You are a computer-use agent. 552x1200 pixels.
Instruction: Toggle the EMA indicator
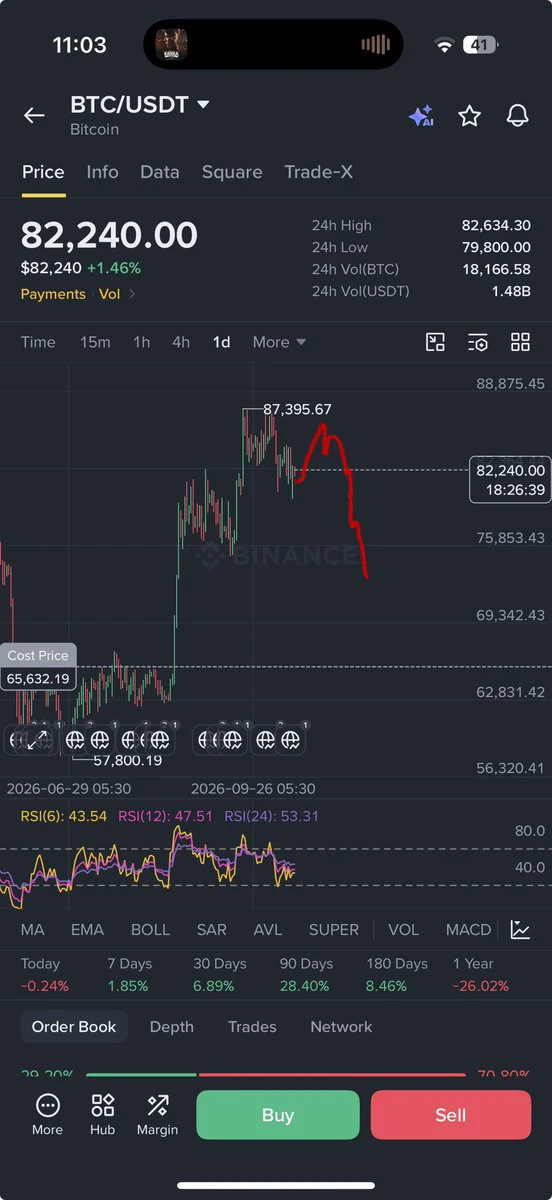[87, 930]
